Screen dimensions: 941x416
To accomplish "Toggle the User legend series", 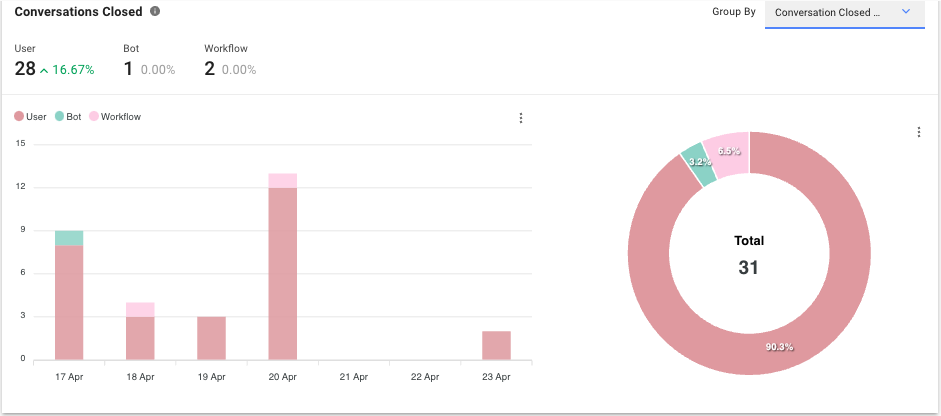I will (30, 117).
